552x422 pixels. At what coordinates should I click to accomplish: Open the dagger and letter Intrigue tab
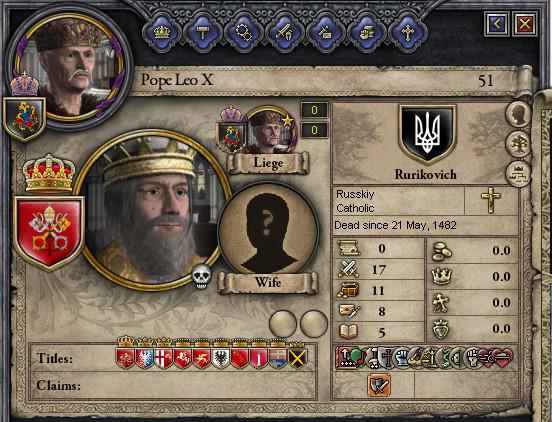(x=325, y=33)
